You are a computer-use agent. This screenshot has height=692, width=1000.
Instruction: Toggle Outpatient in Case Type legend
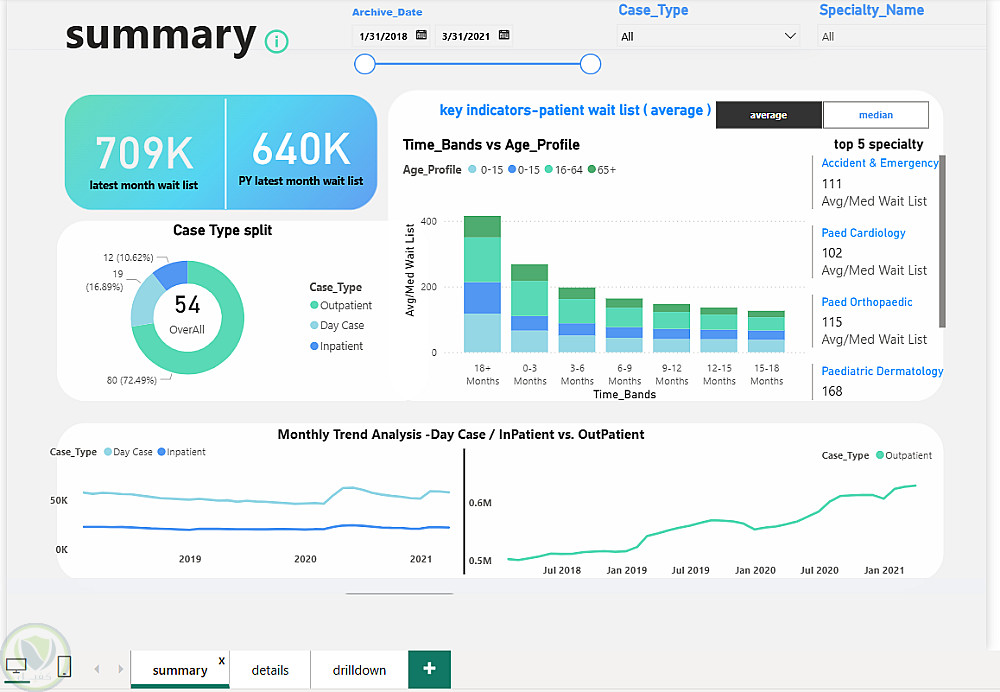[x=340, y=306]
